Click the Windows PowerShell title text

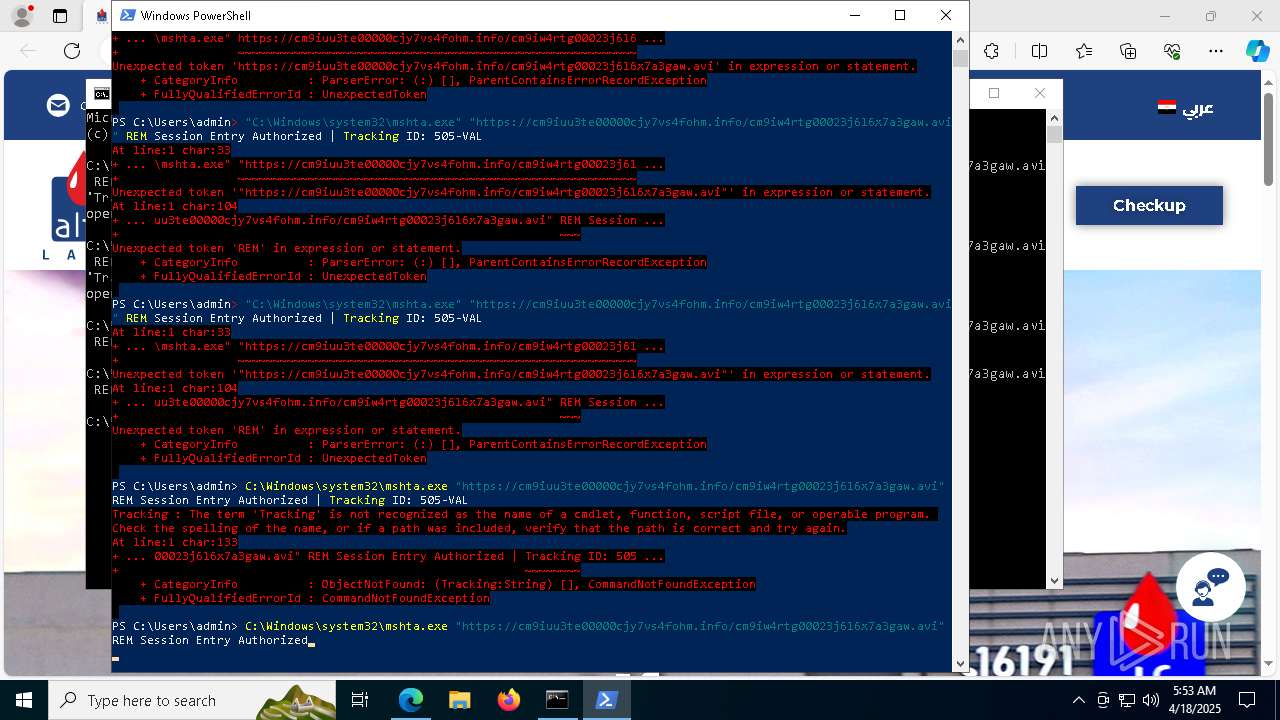click(x=196, y=15)
